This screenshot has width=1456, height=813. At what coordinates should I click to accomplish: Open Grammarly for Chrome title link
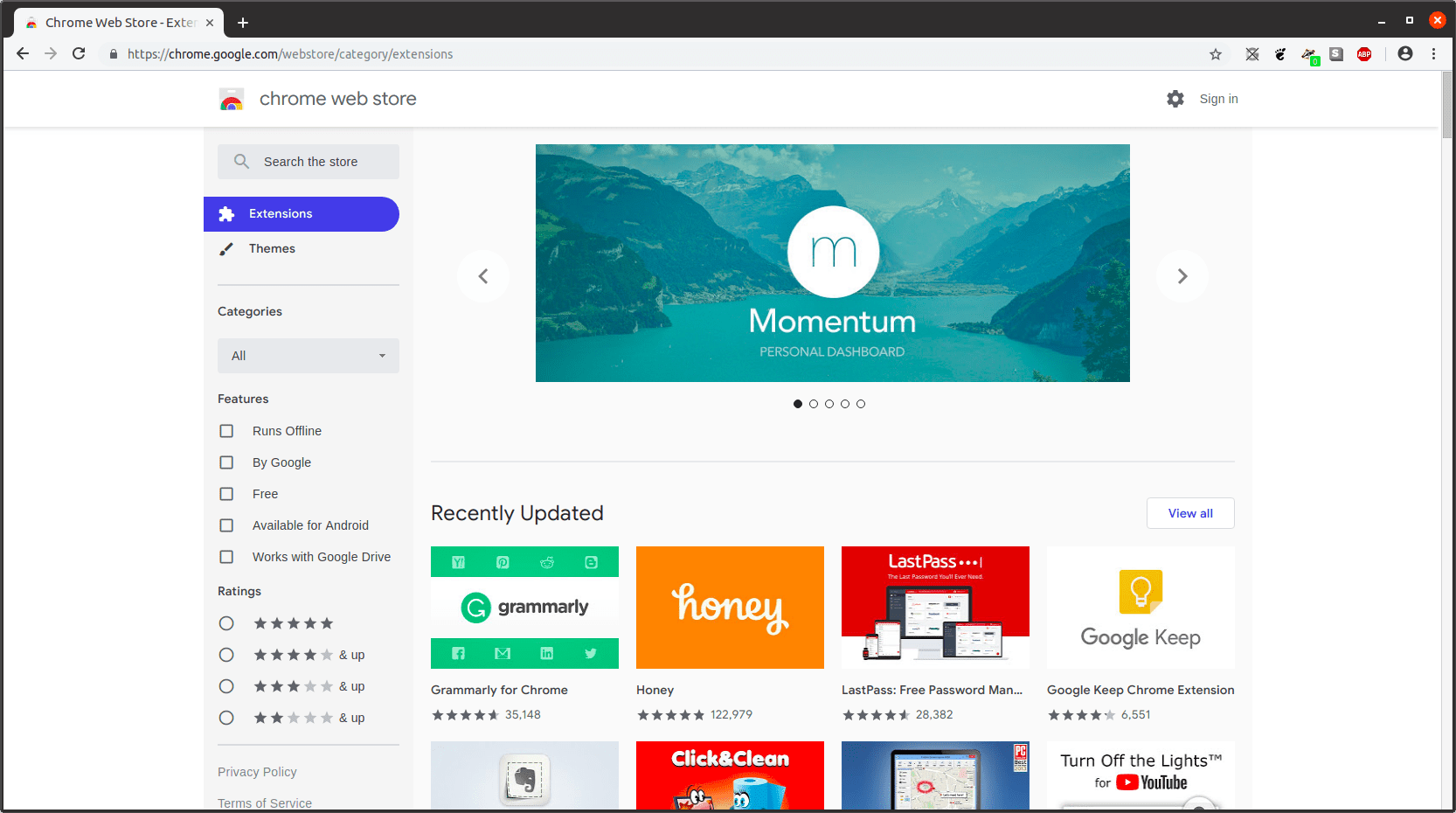pyautogui.click(x=499, y=690)
